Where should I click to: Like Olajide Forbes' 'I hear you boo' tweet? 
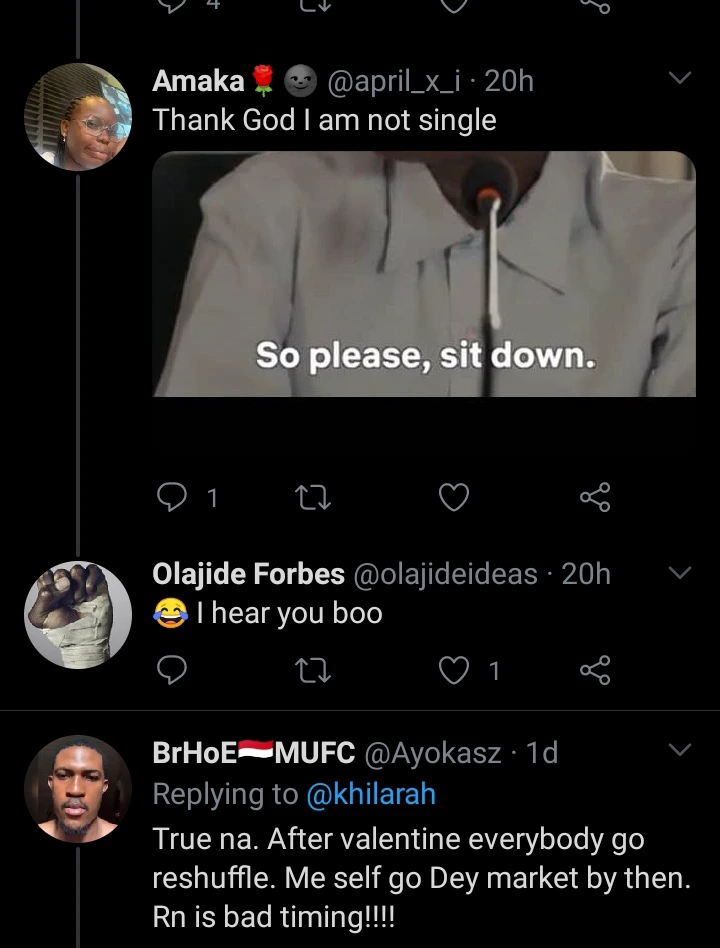(454, 670)
